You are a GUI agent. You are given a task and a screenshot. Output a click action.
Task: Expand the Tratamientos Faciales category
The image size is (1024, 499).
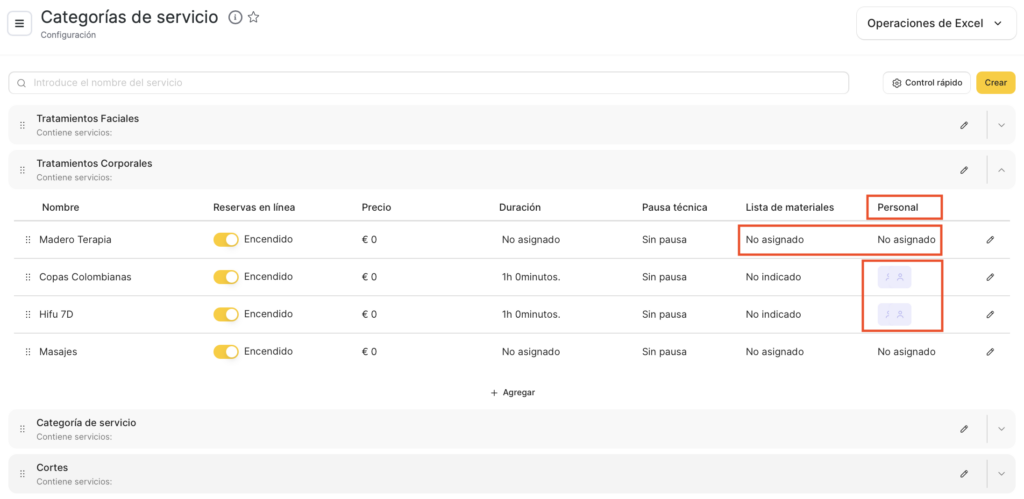click(1001, 125)
